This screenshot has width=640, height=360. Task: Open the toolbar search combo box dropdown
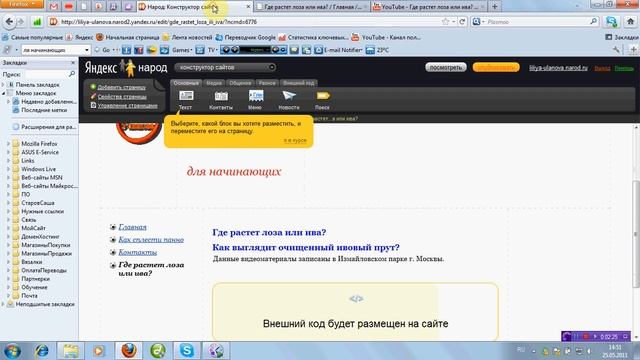[87, 50]
